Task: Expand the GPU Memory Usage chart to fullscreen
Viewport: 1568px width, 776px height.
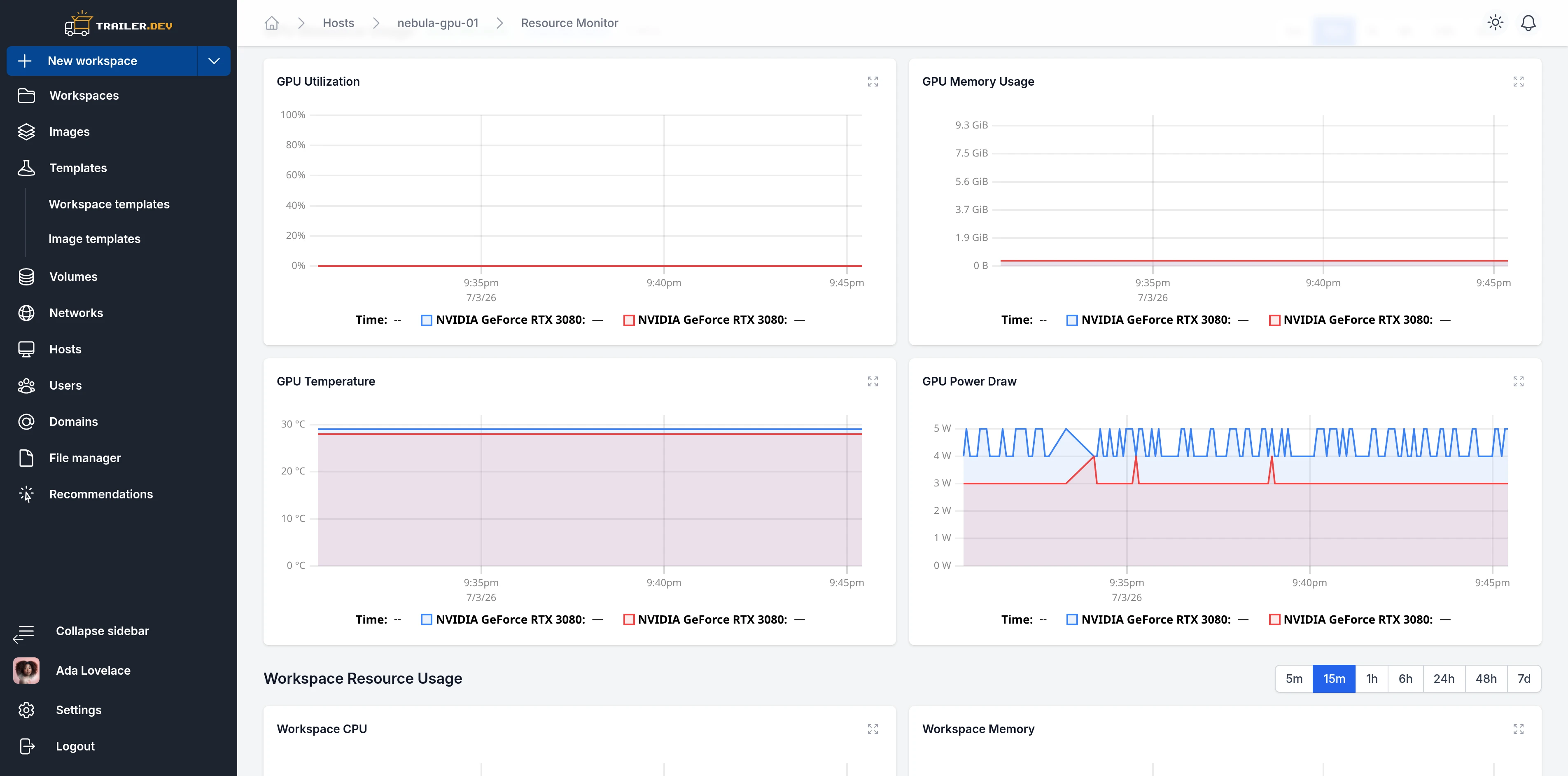Action: coord(1518,82)
